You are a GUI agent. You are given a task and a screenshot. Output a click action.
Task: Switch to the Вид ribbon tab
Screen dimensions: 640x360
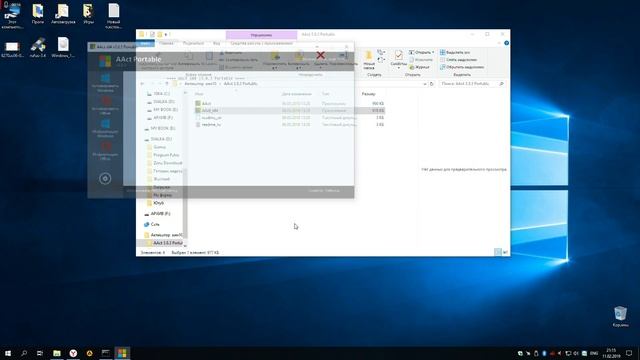[x=216, y=43]
